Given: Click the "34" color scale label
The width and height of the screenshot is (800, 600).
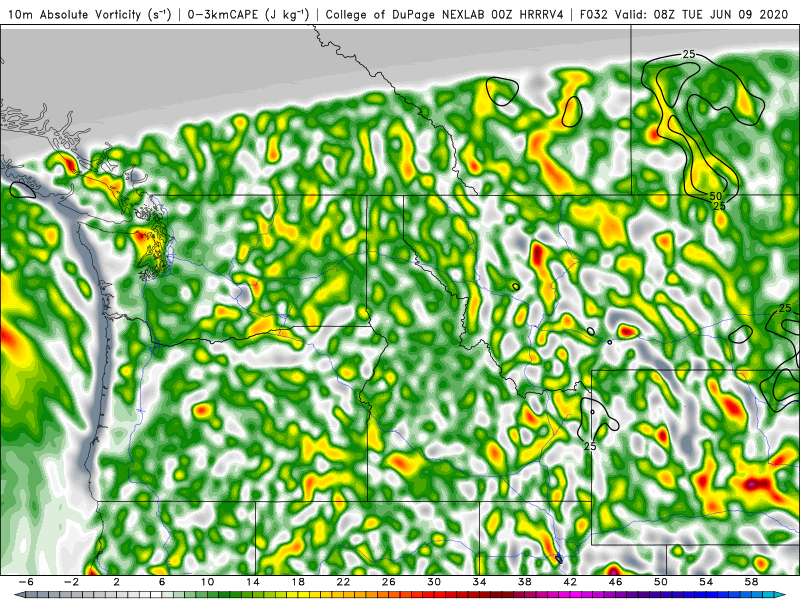Looking at the screenshot, I should [479, 582].
